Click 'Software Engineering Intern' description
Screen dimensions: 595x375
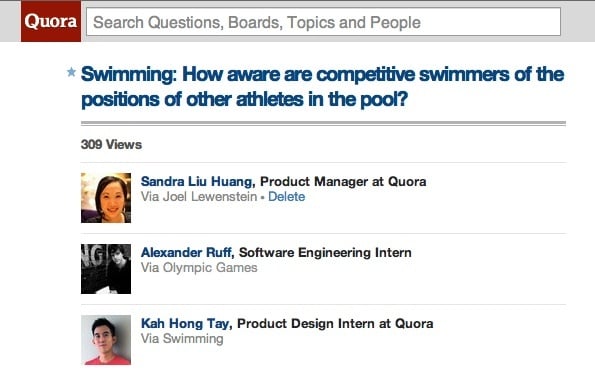[325, 252]
